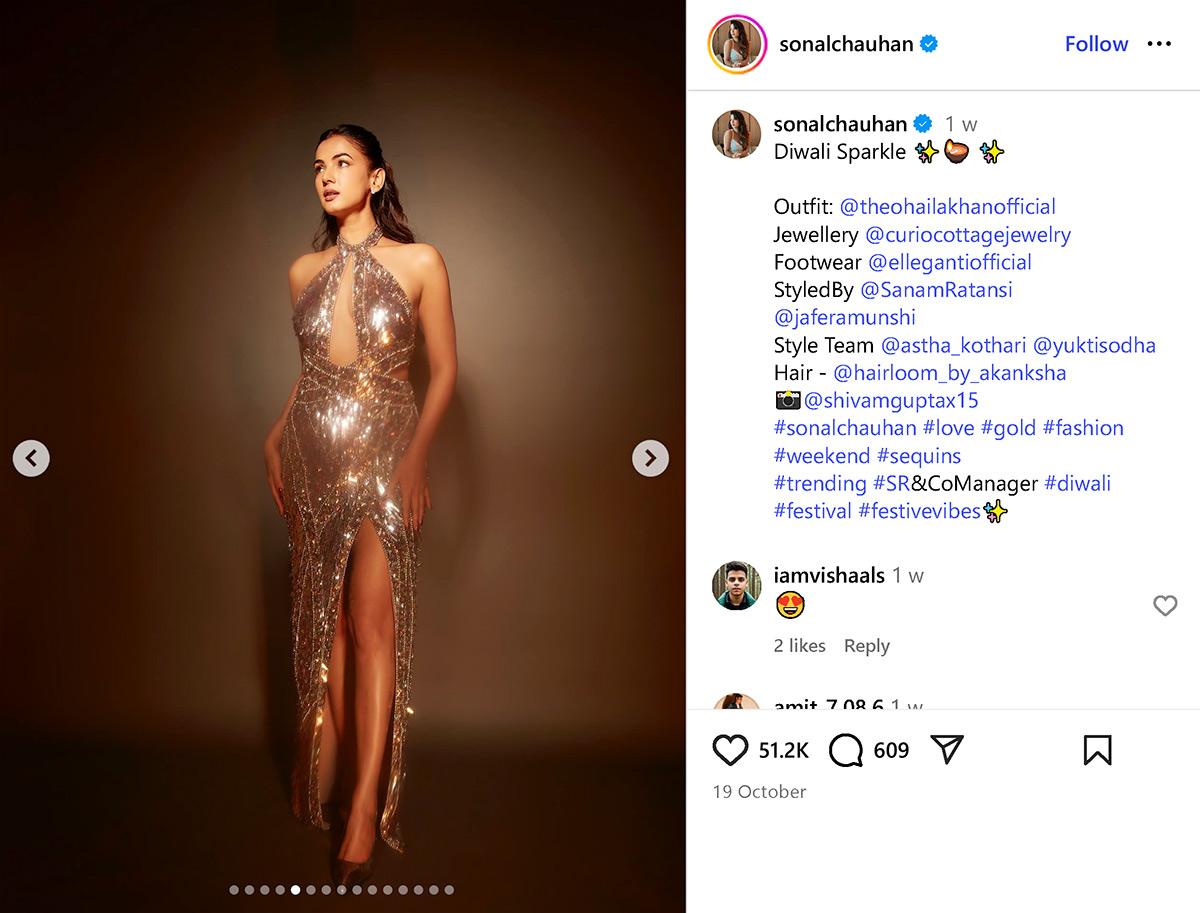Share the post with the paper plane icon

[x=946, y=750]
